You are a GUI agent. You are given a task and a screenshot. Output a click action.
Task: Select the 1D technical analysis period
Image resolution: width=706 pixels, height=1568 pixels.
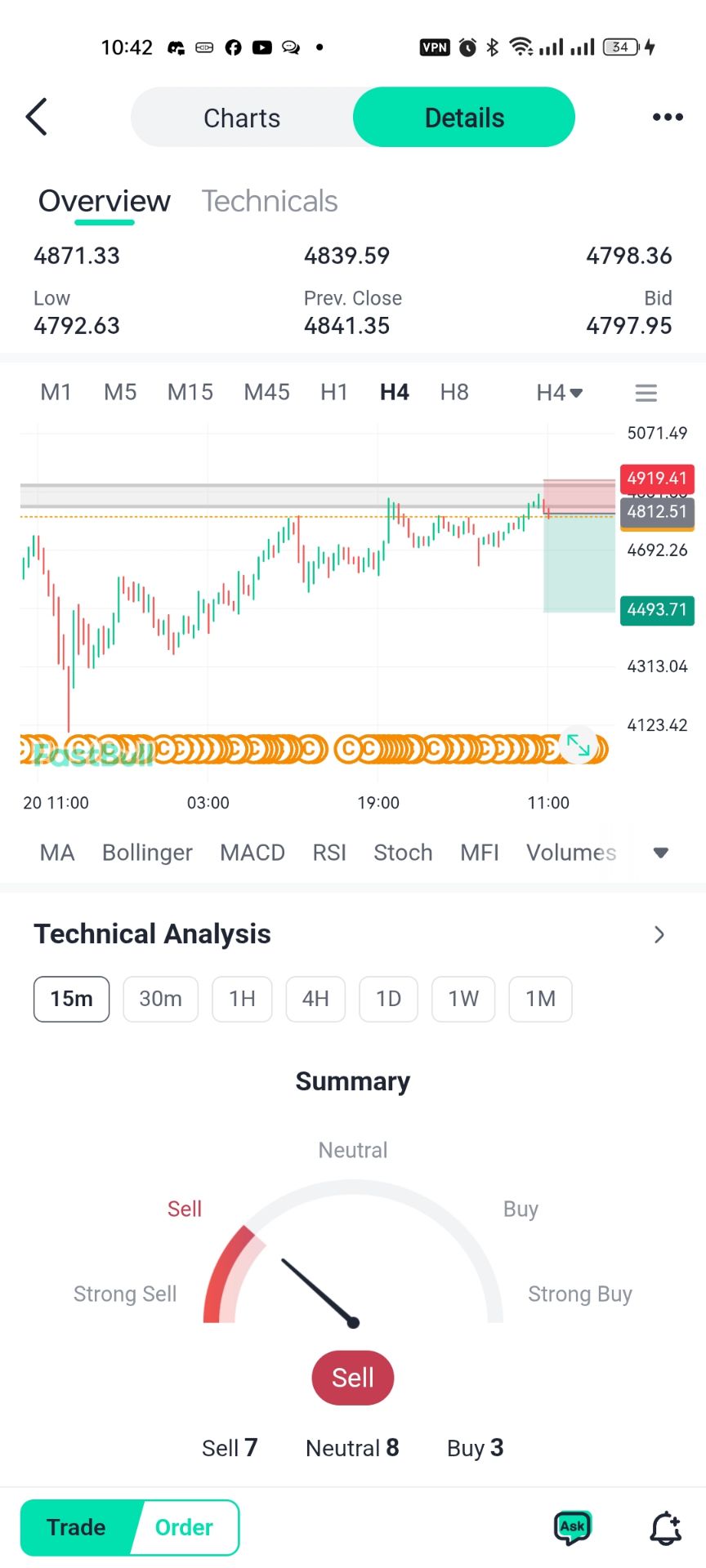[x=388, y=999]
